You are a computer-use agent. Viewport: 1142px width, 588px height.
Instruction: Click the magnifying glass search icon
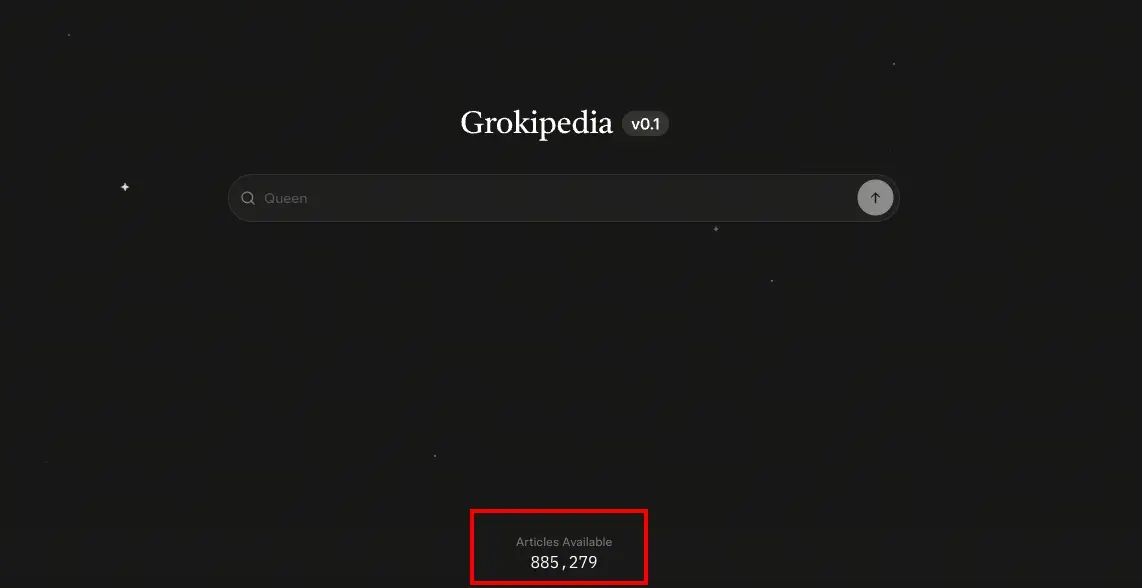(x=248, y=198)
